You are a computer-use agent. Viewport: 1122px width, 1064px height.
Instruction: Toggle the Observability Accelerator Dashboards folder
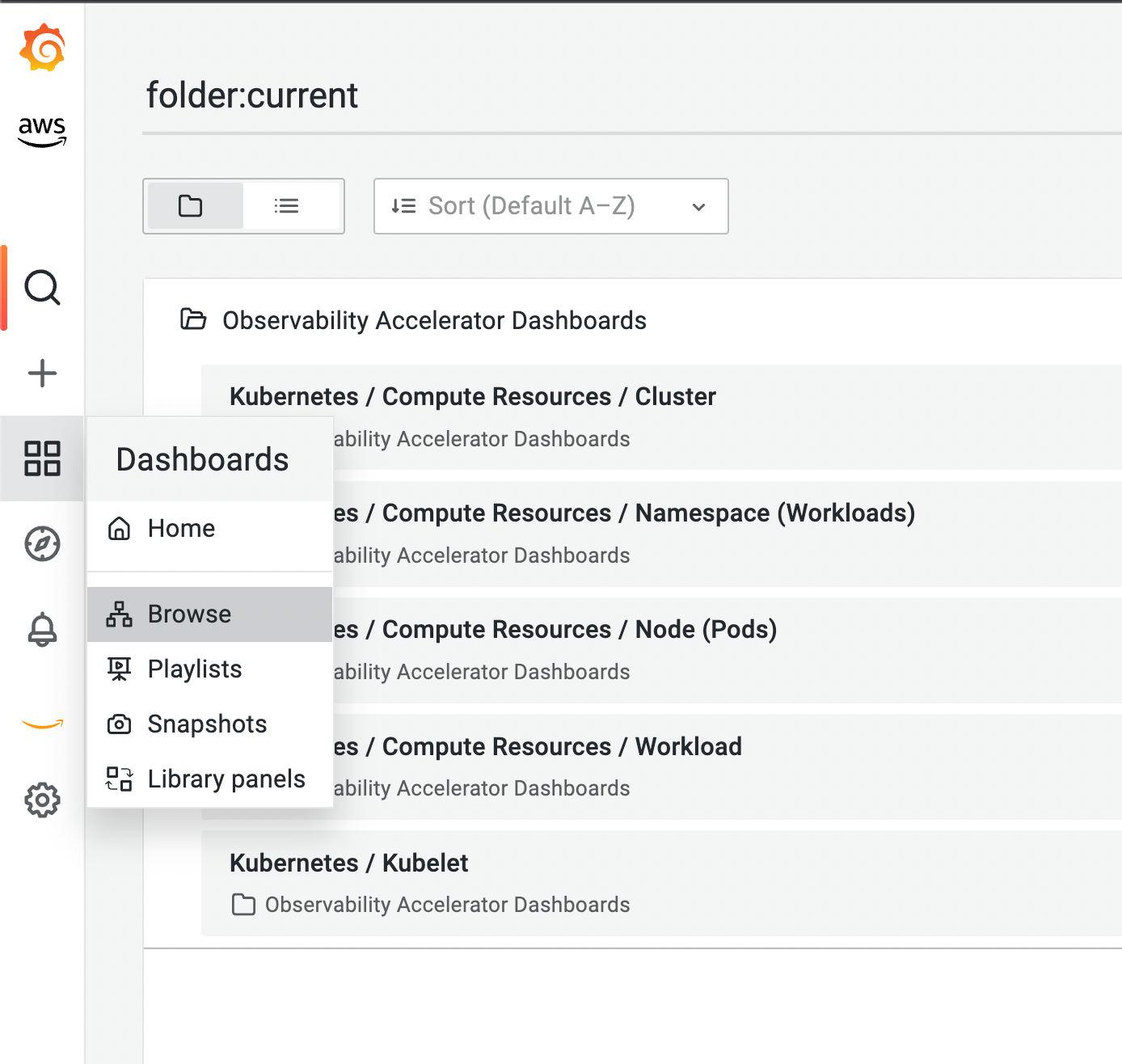tap(434, 320)
